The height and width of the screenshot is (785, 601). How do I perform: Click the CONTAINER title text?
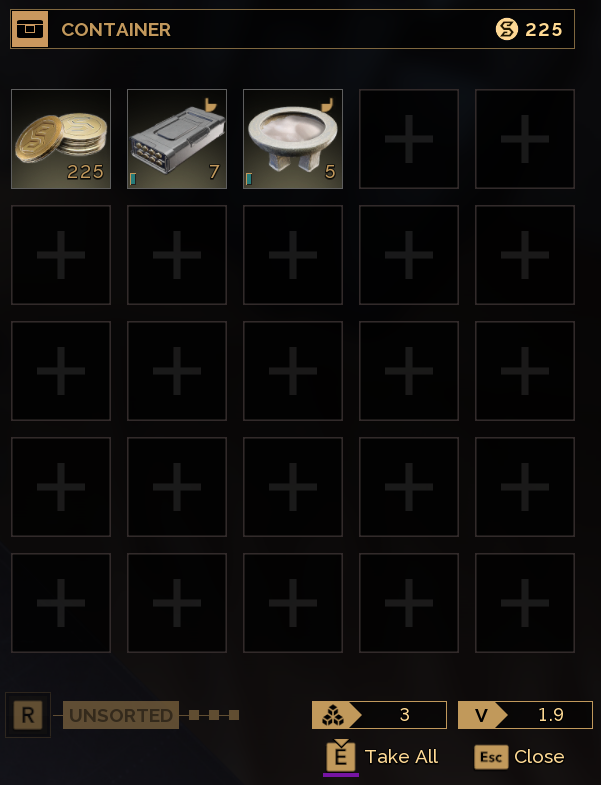pos(116,30)
